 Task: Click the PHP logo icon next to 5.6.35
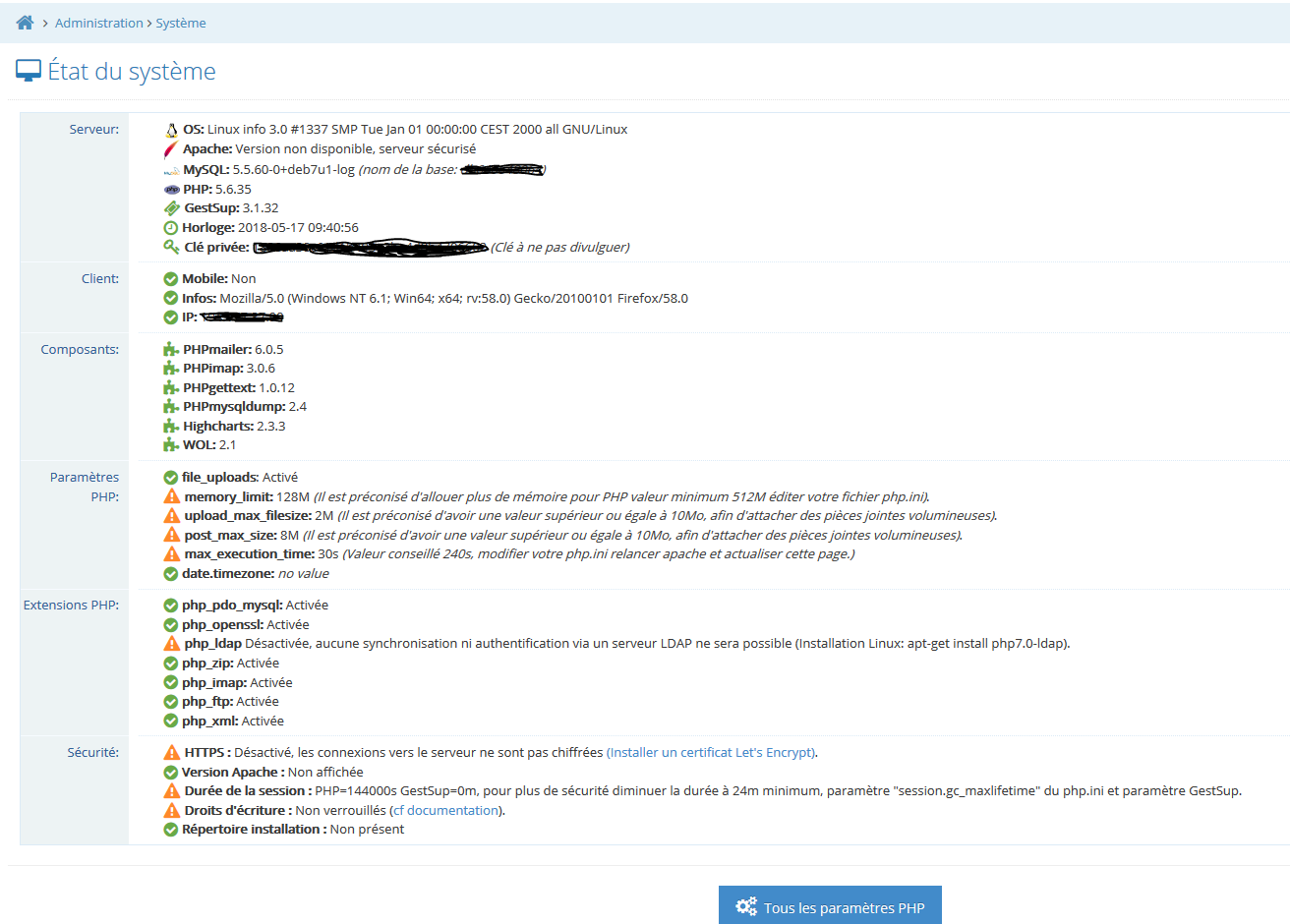tap(171, 190)
